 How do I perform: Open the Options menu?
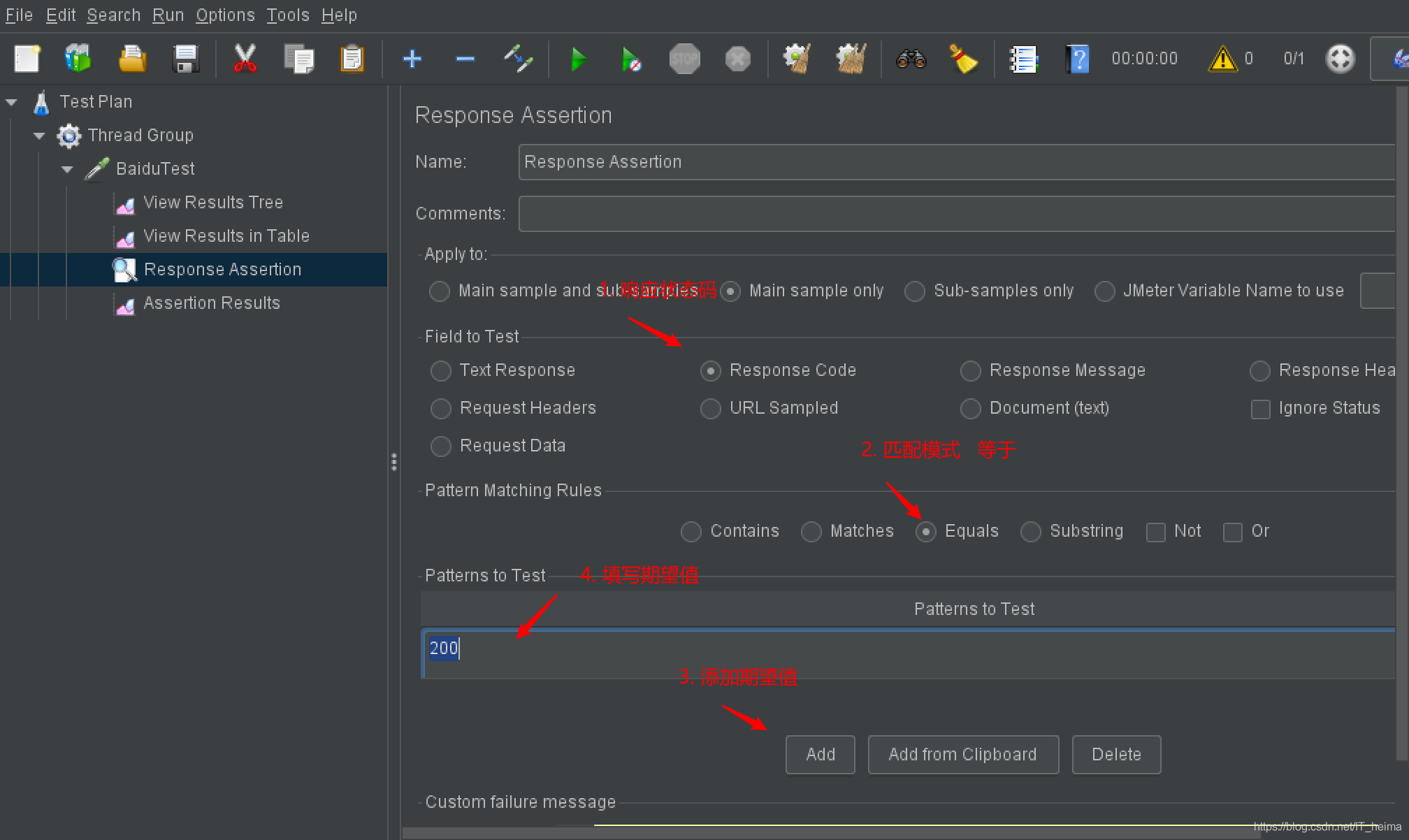pos(225,15)
